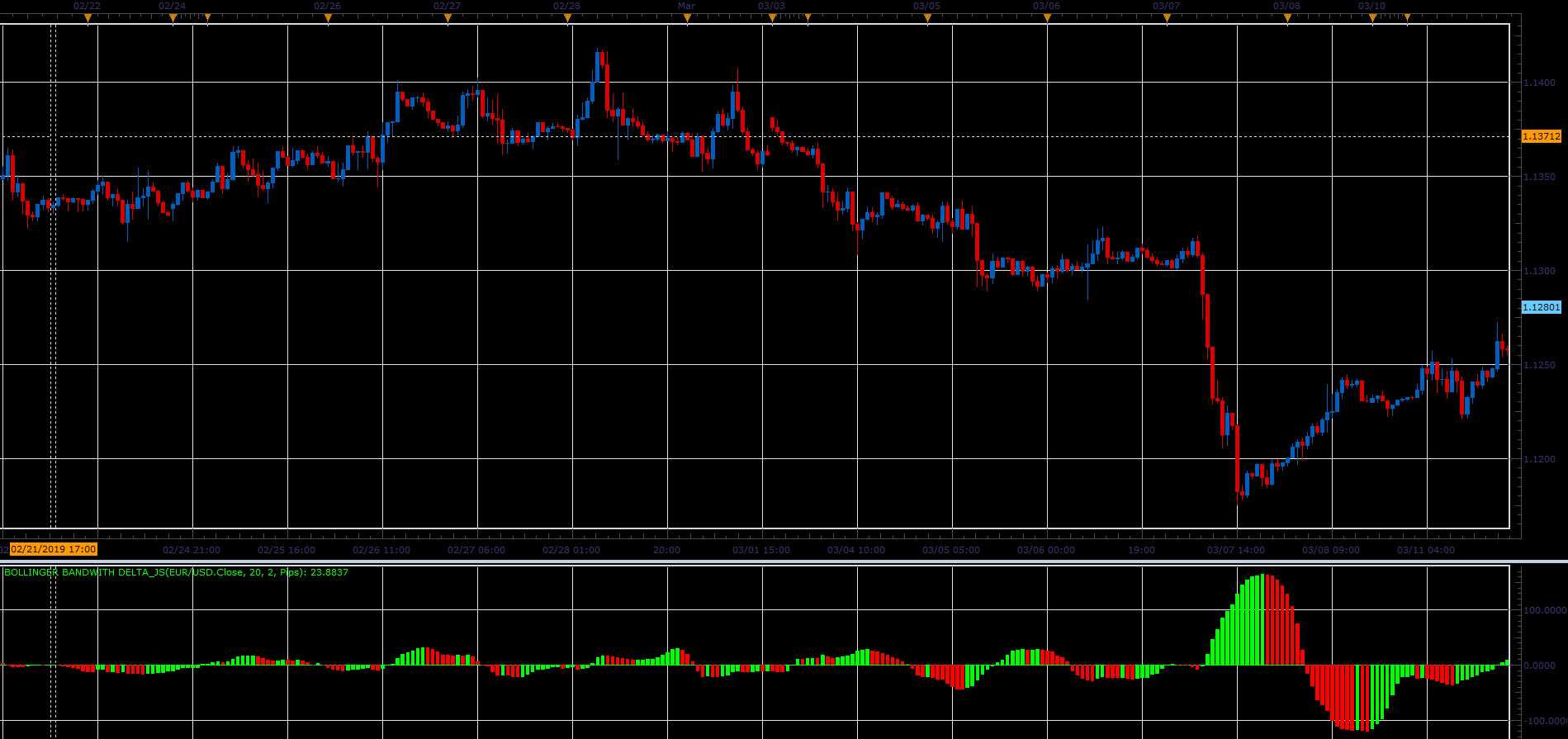
Task: Click the 03/05 date label on top ruler
Action: click(927, 6)
